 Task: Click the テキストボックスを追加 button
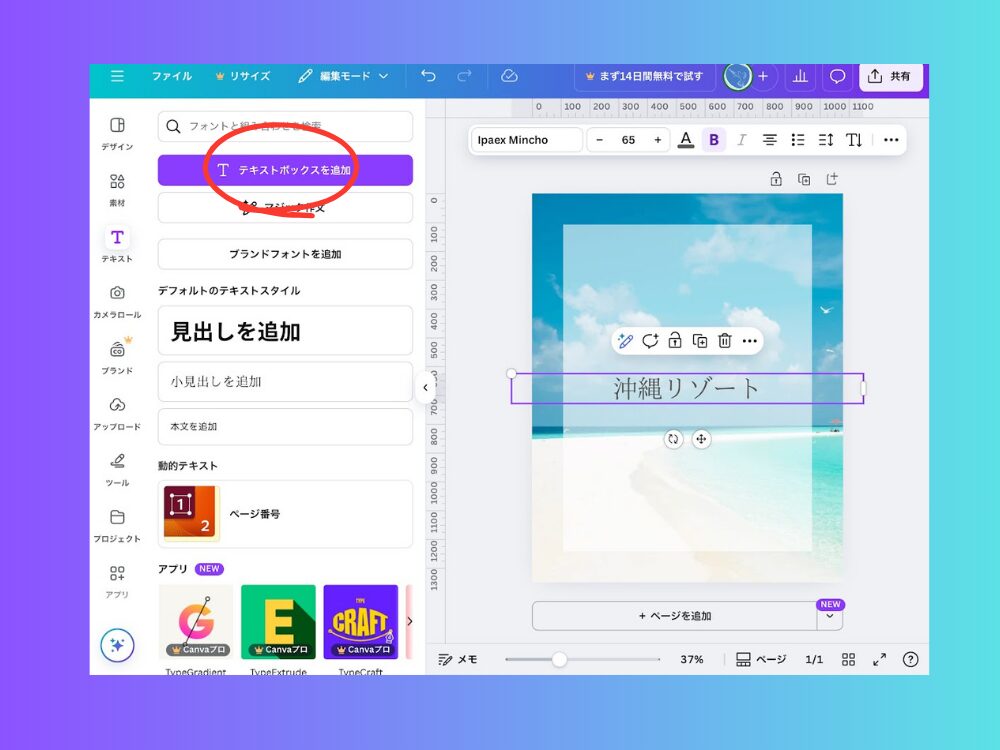(284, 170)
